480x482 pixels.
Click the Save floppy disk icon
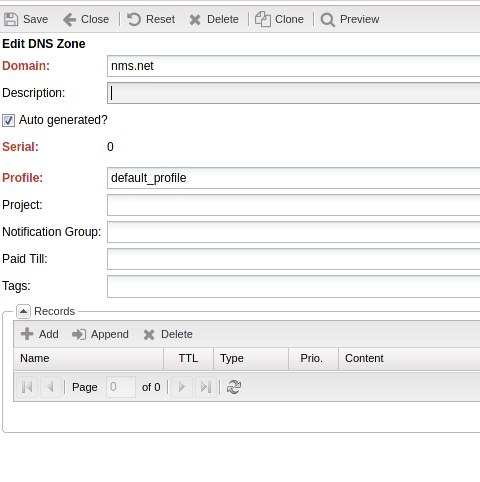(11, 19)
